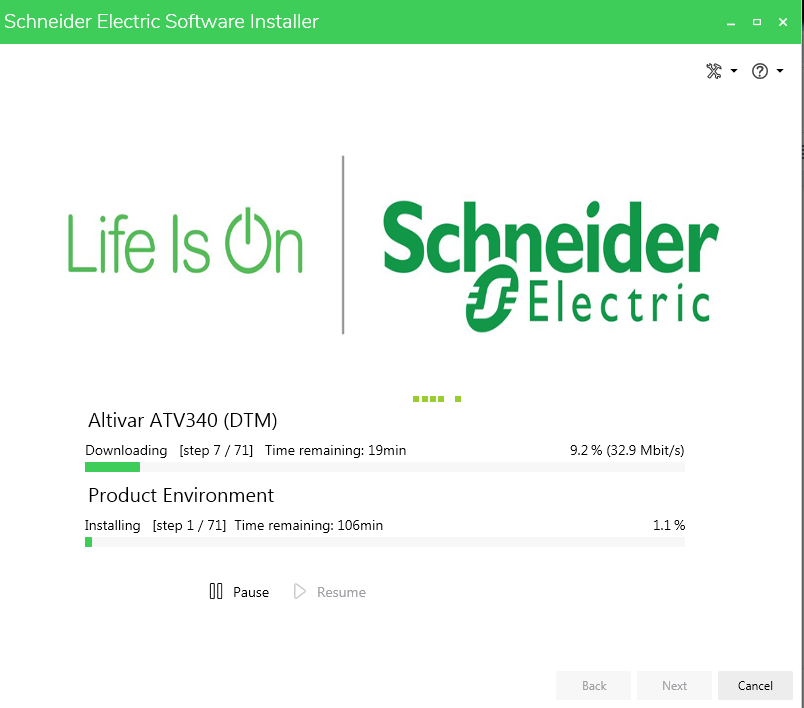Close the installer window
The height and width of the screenshot is (708, 804).
click(x=783, y=22)
